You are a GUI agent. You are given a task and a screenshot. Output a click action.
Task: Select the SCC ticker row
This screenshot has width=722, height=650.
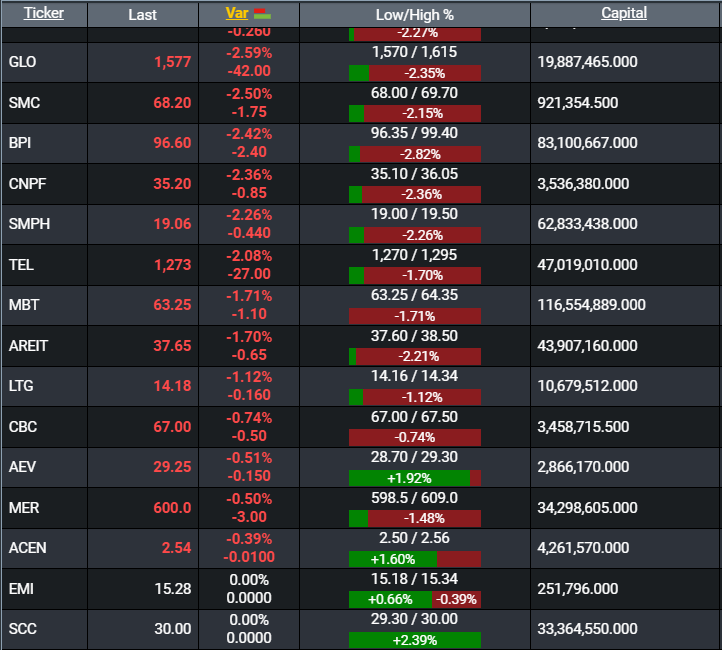pyautogui.click(x=361, y=629)
